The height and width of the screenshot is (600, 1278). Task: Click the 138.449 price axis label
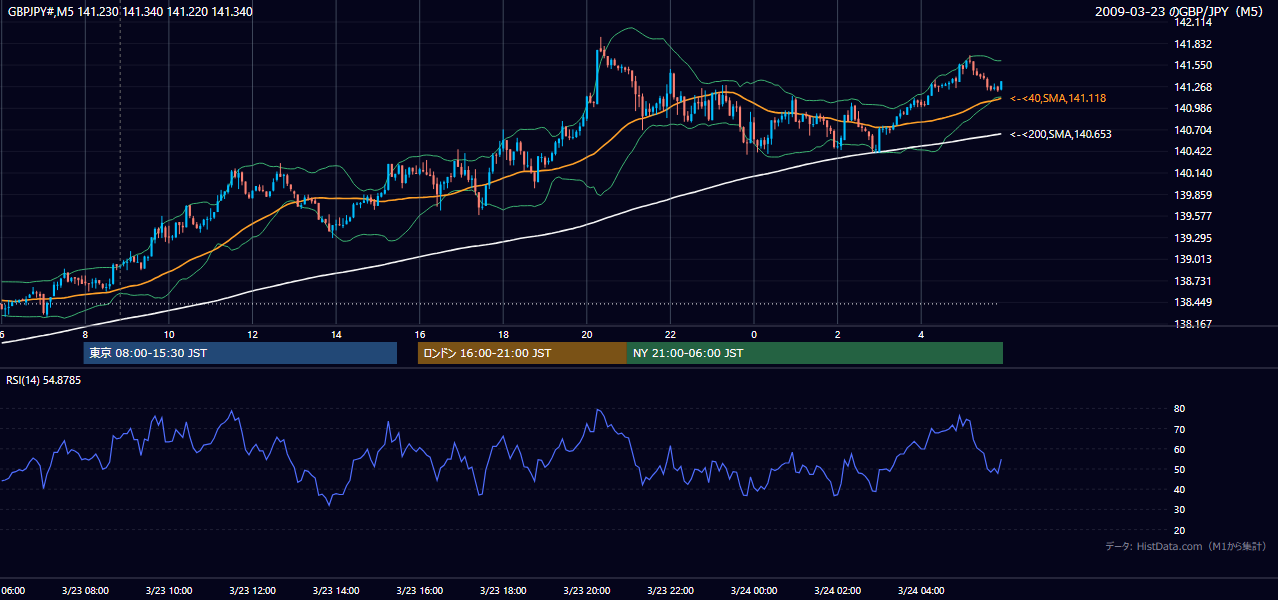1193,303
